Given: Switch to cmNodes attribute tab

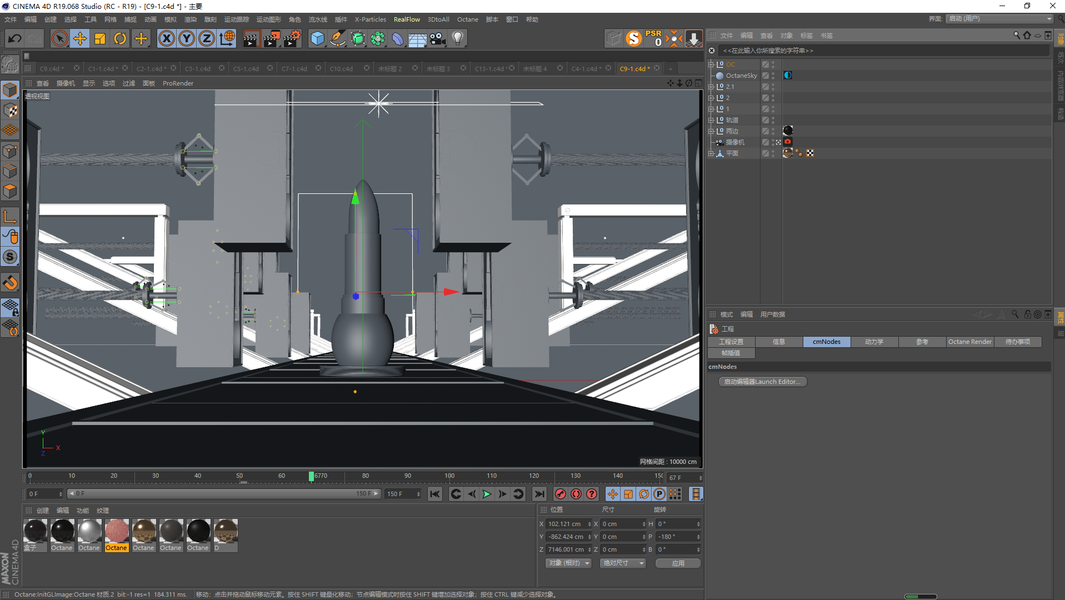Looking at the screenshot, I should 827,342.
